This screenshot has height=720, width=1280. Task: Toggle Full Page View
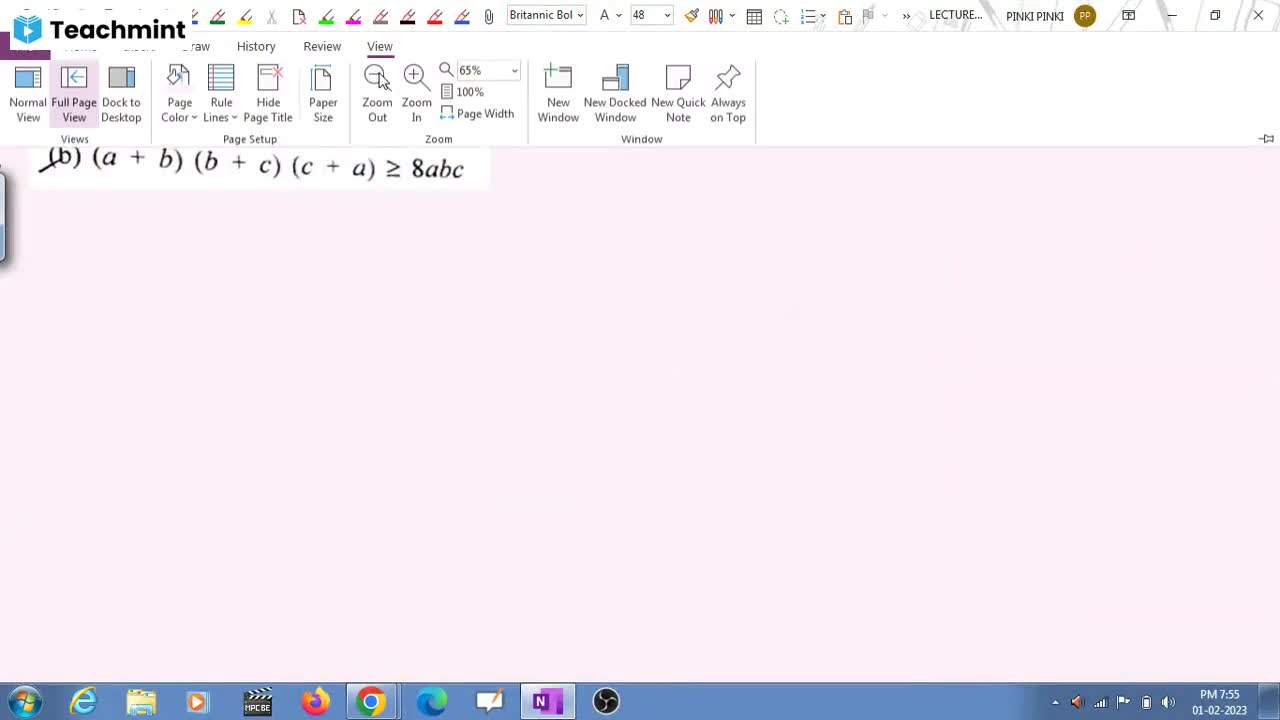click(x=74, y=95)
